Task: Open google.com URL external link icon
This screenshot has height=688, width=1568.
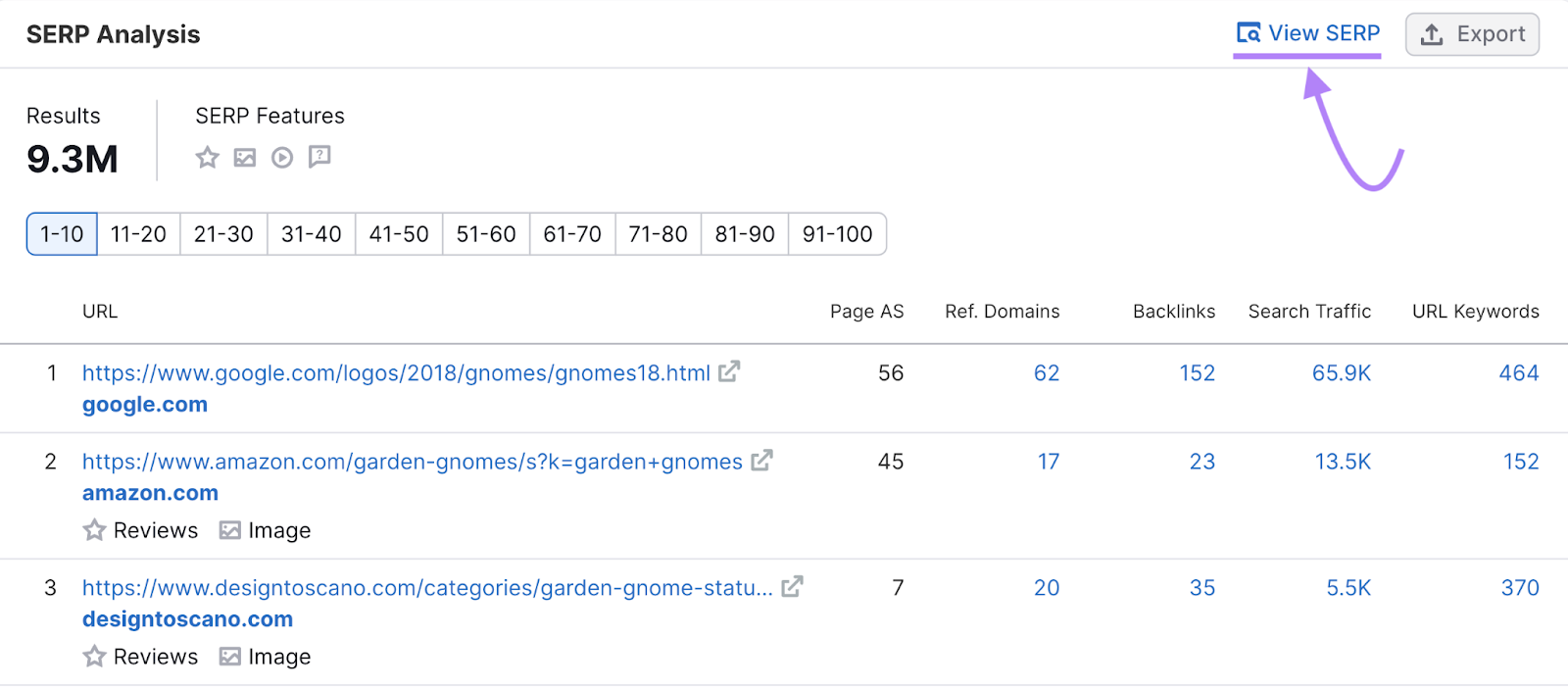Action: (x=729, y=372)
